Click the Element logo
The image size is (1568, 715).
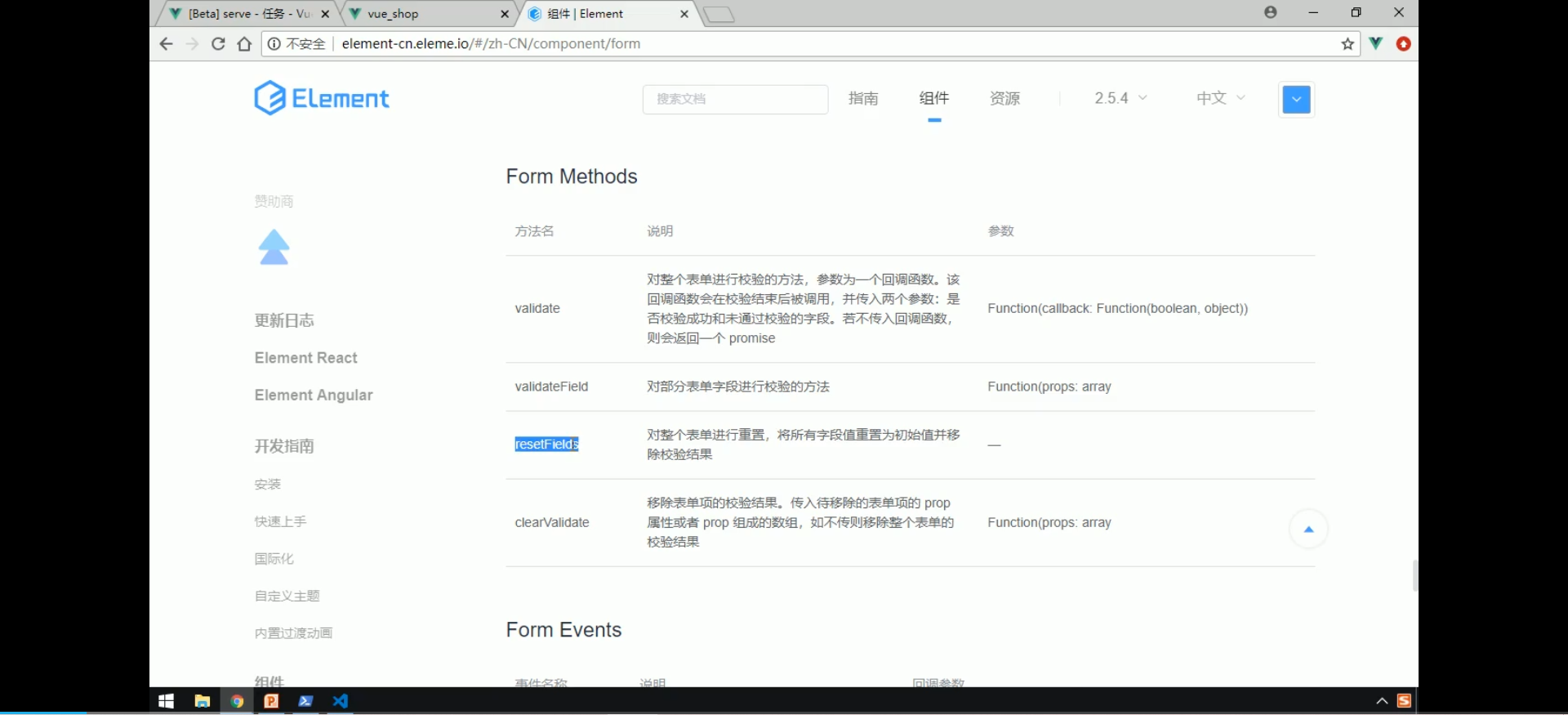pos(322,98)
